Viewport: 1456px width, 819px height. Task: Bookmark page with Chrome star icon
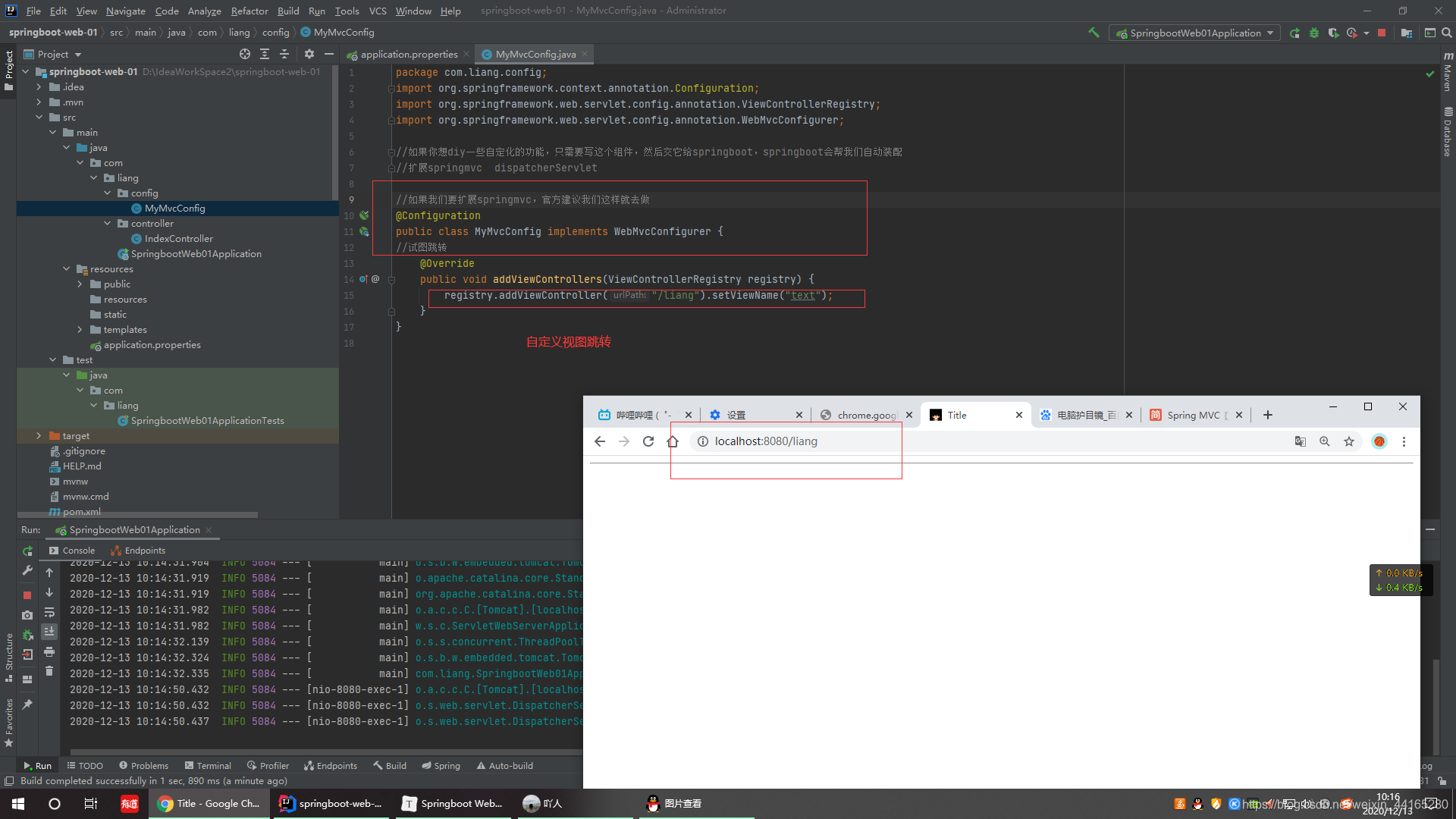[x=1349, y=441]
